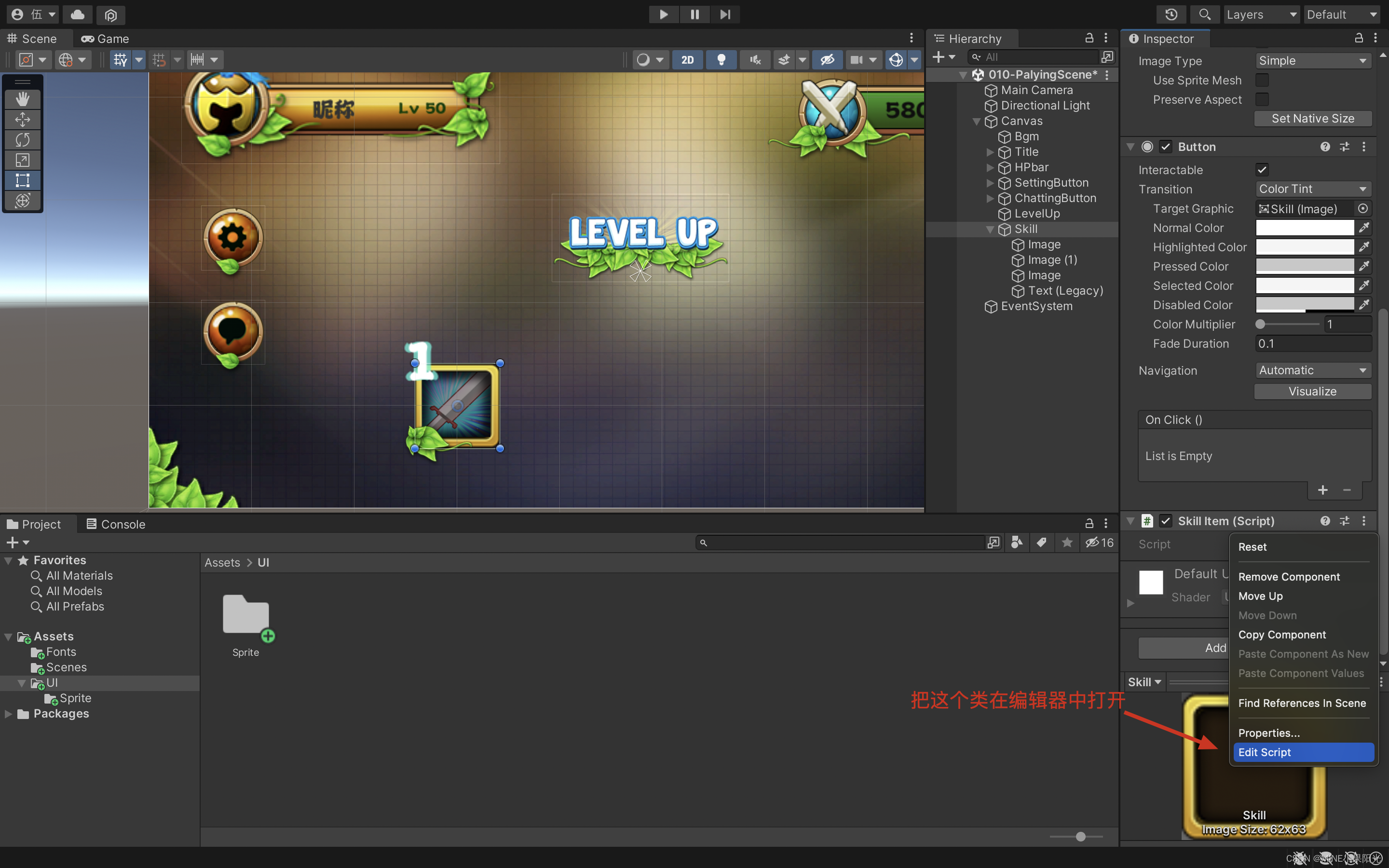Toggle grid snapping icon
Image resolution: width=1389 pixels, height=868 pixels.
pos(159,60)
